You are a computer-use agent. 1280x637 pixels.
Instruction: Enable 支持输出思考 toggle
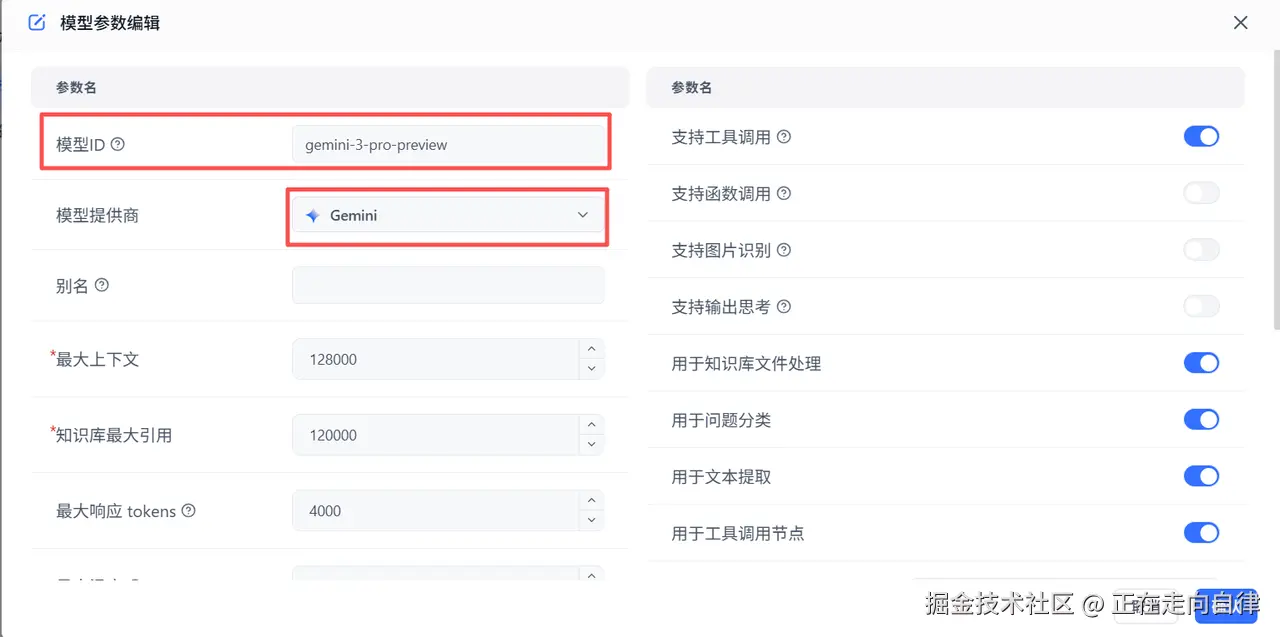coord(1201,306)
